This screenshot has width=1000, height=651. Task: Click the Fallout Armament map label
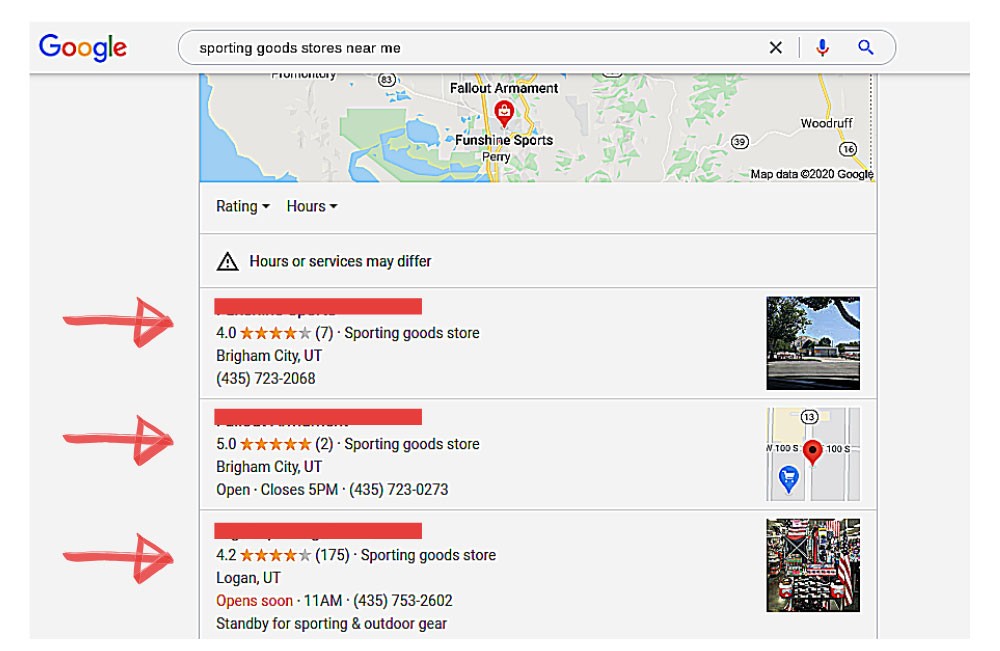504,88
